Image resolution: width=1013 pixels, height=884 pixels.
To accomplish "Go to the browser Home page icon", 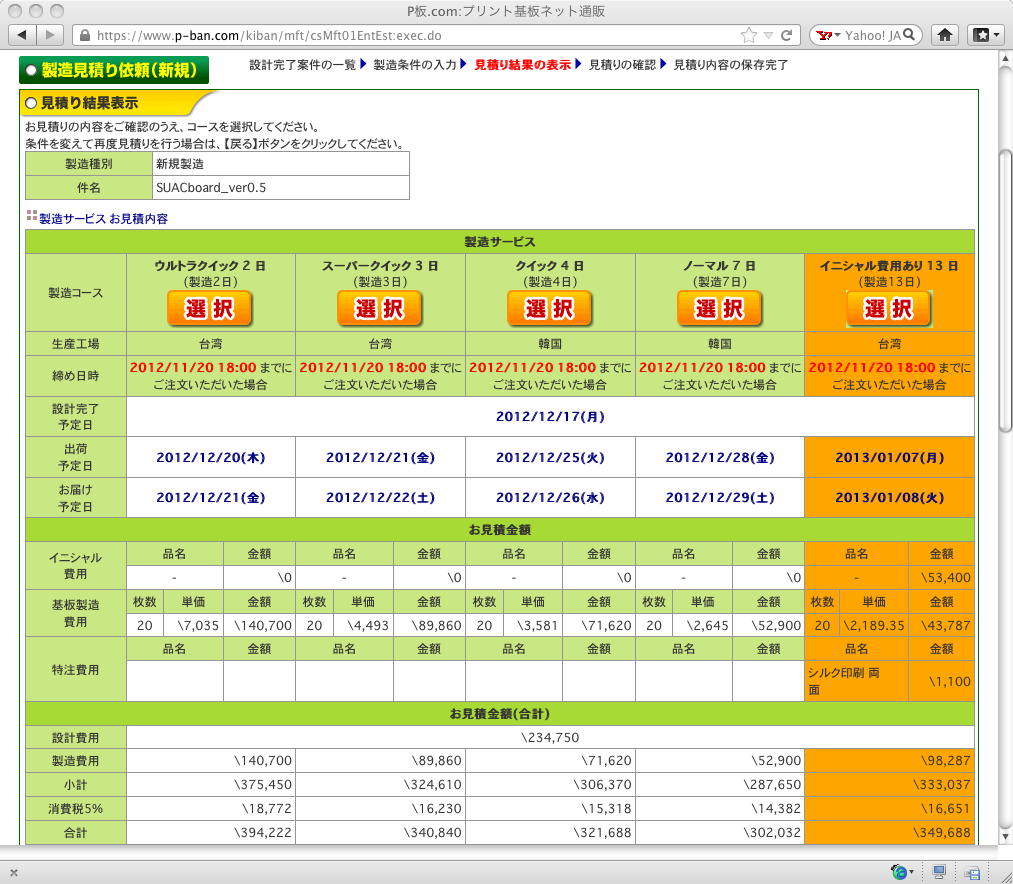I will (x=944, y=35).
